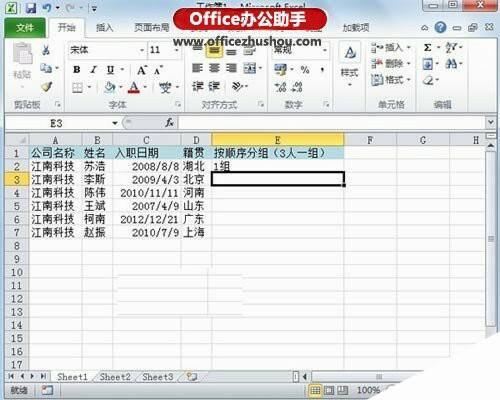Click the insert function fx icon
The height and width of the screenshot is (400, 500).
169,123
